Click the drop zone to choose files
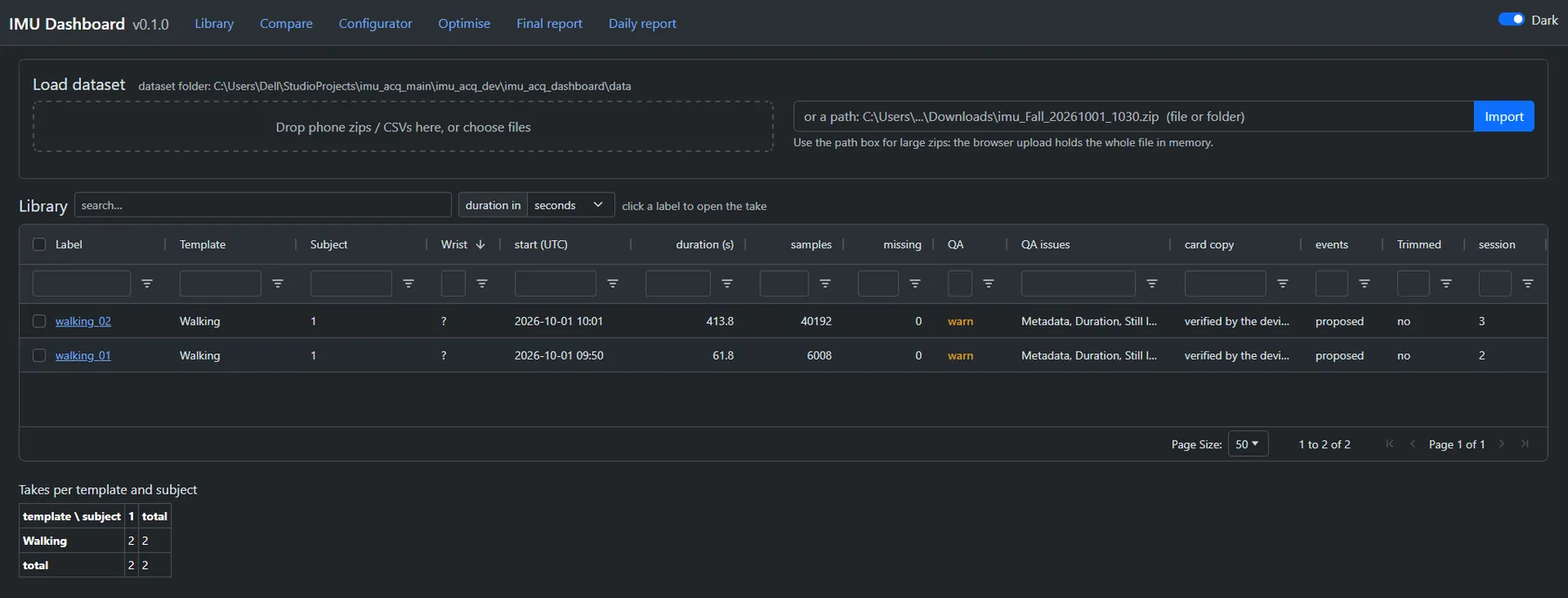This screenshot has width=1568, height=598. (403, 127)
